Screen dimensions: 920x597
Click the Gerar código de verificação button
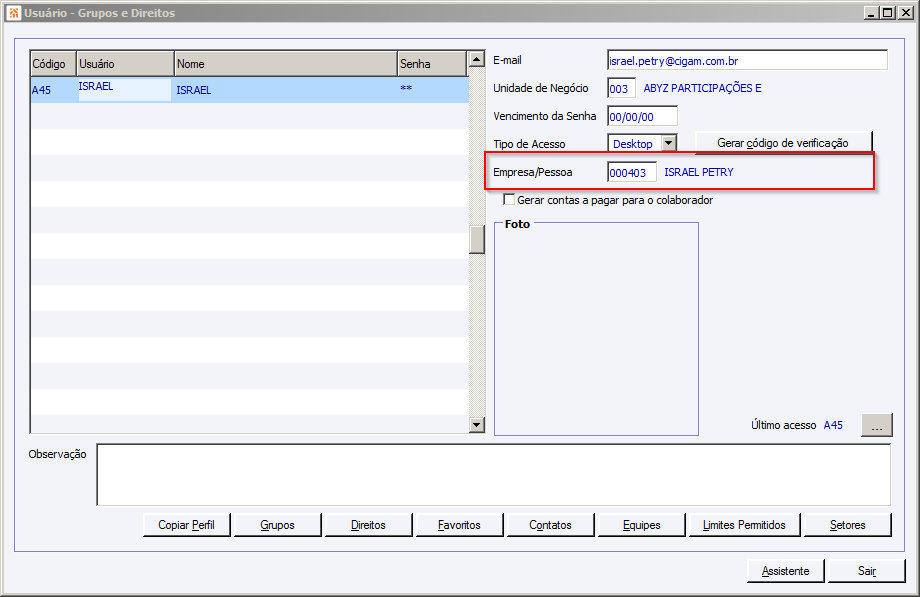pyautogui.click(x=783, y=143)
